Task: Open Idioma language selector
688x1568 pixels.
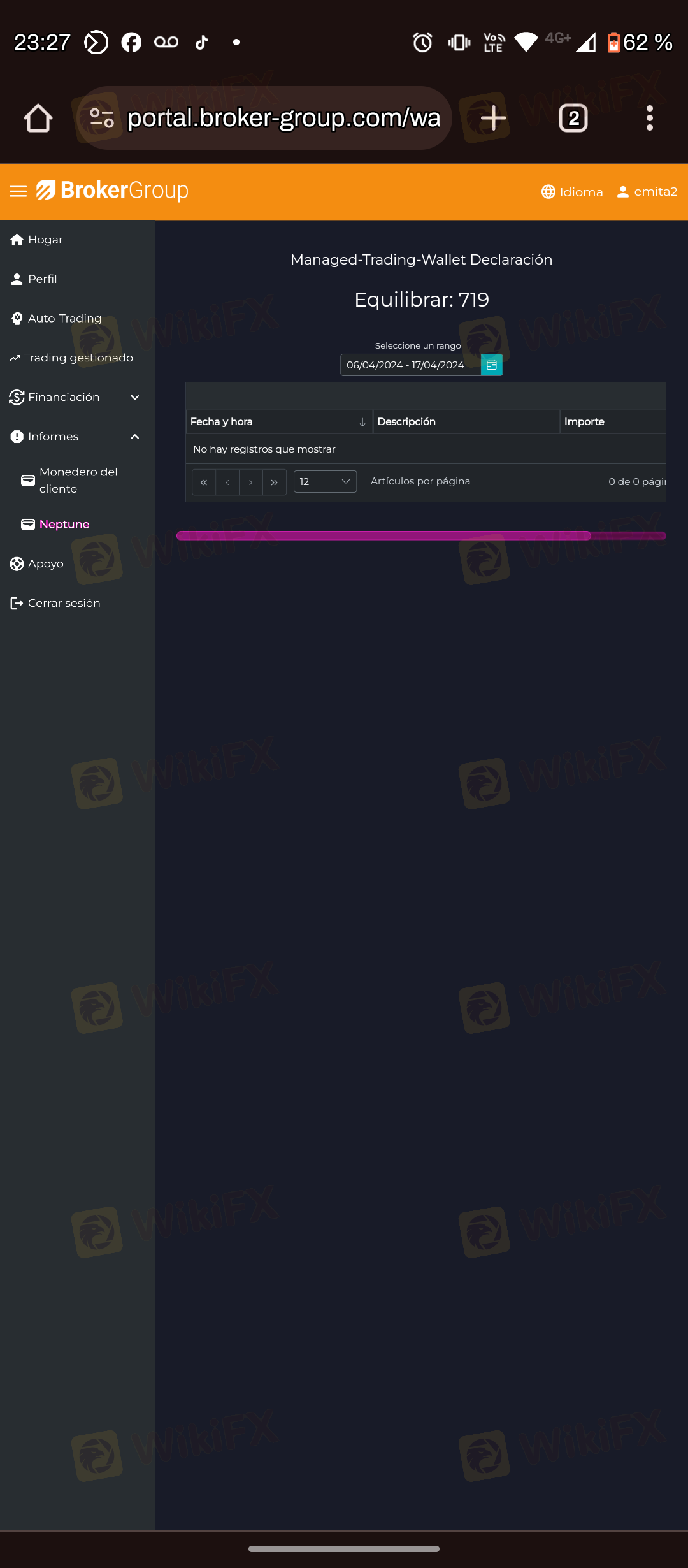Action: pyautogui.click(x=572, y=192)
